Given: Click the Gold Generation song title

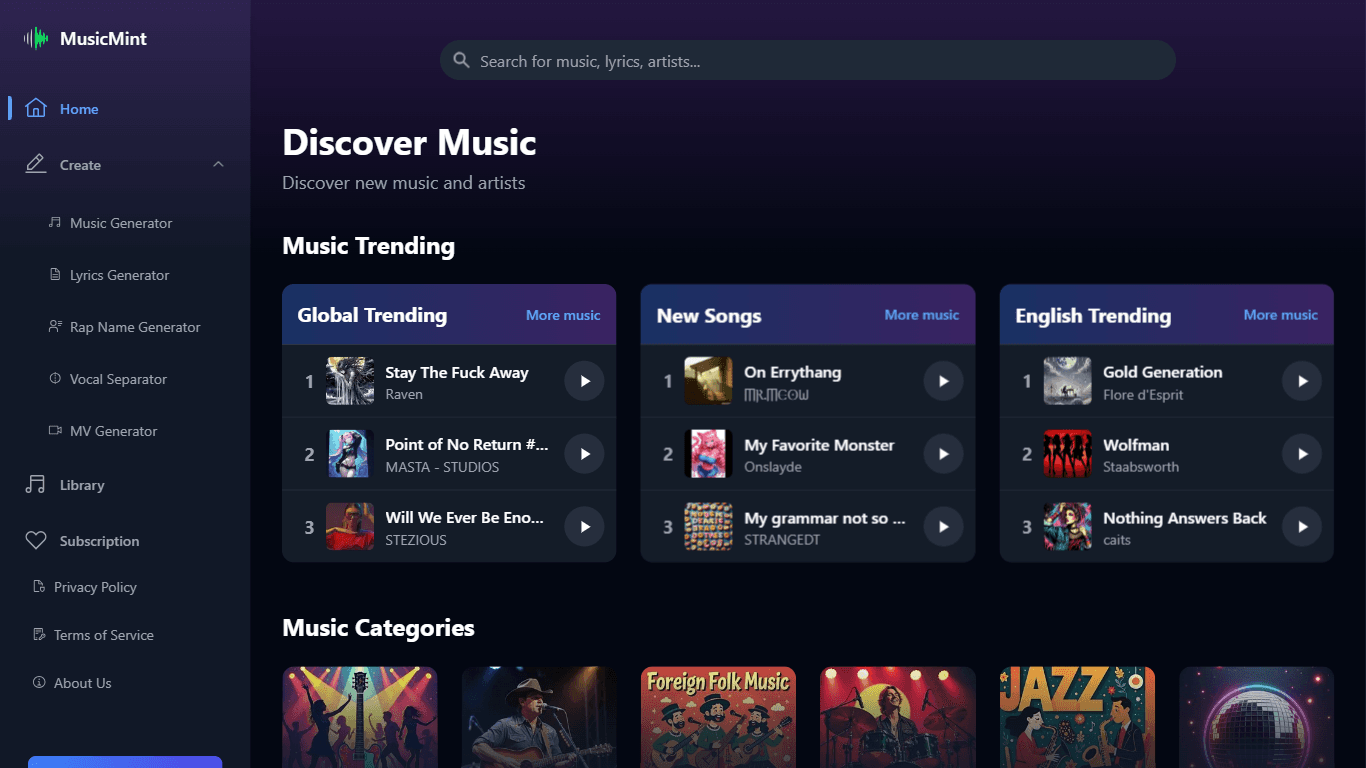Looking at the screenshot, I should 1162,372.
